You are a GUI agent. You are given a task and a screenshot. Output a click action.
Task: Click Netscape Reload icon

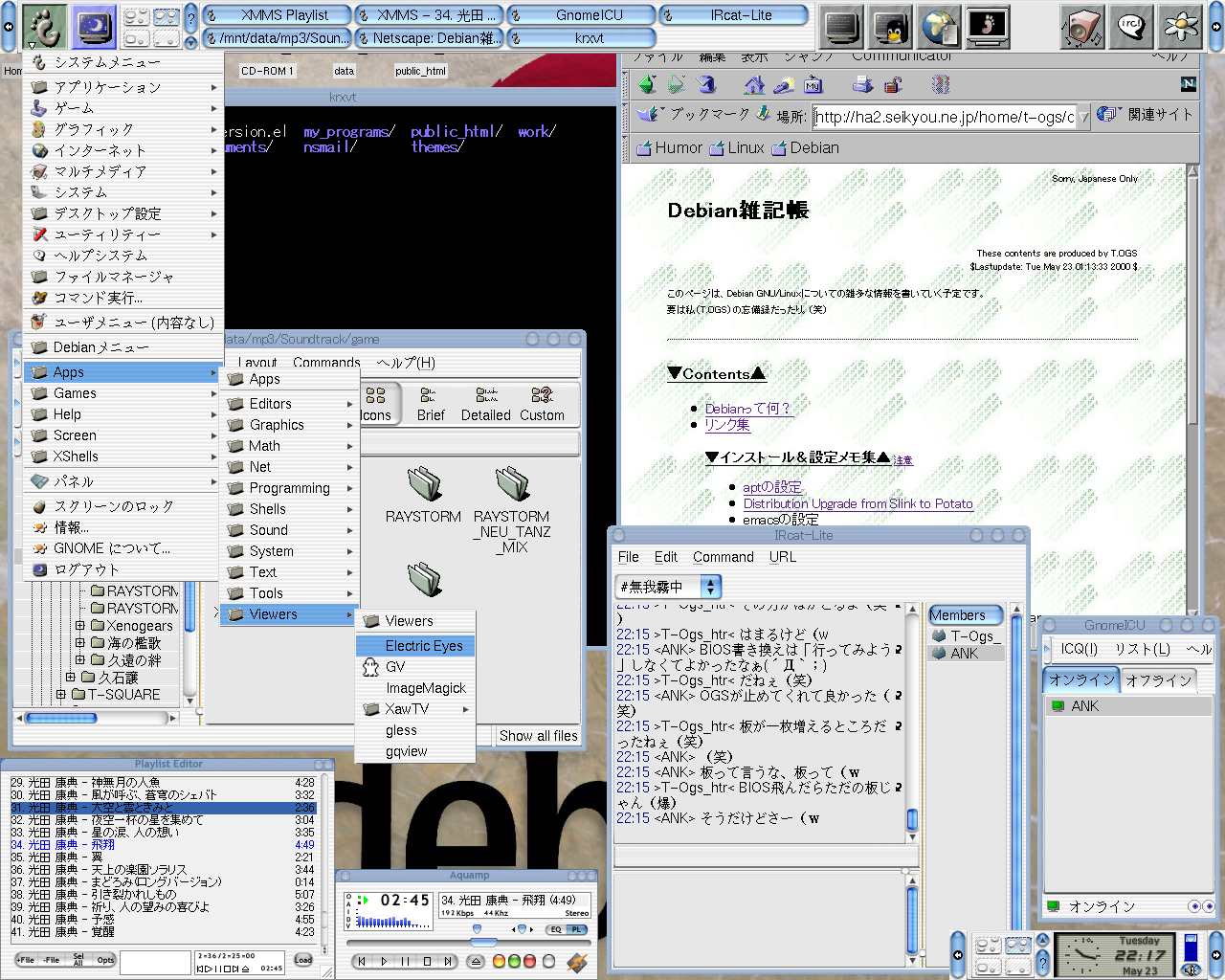(x=706, y=85)
